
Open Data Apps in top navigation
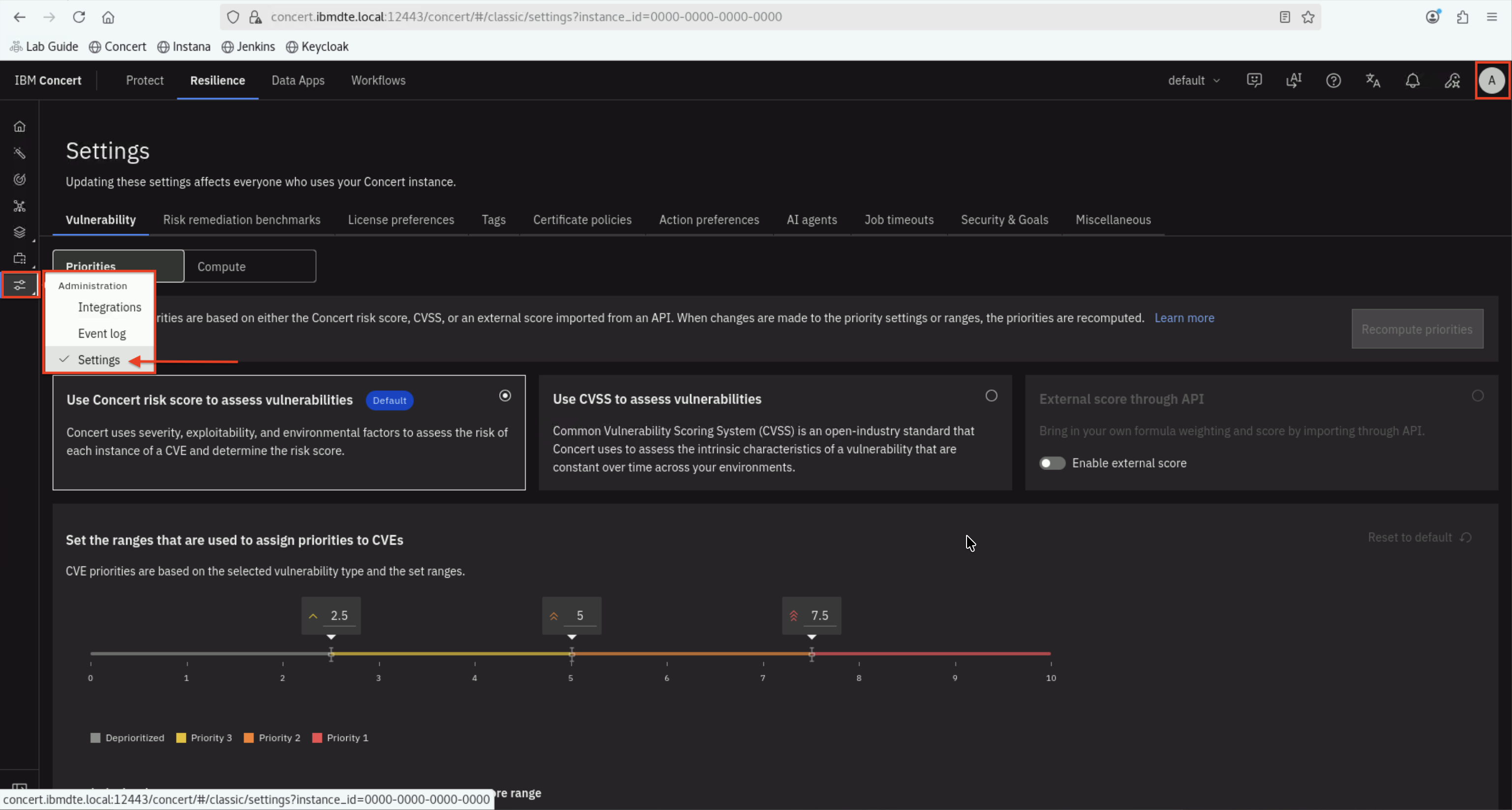point(298,80)
